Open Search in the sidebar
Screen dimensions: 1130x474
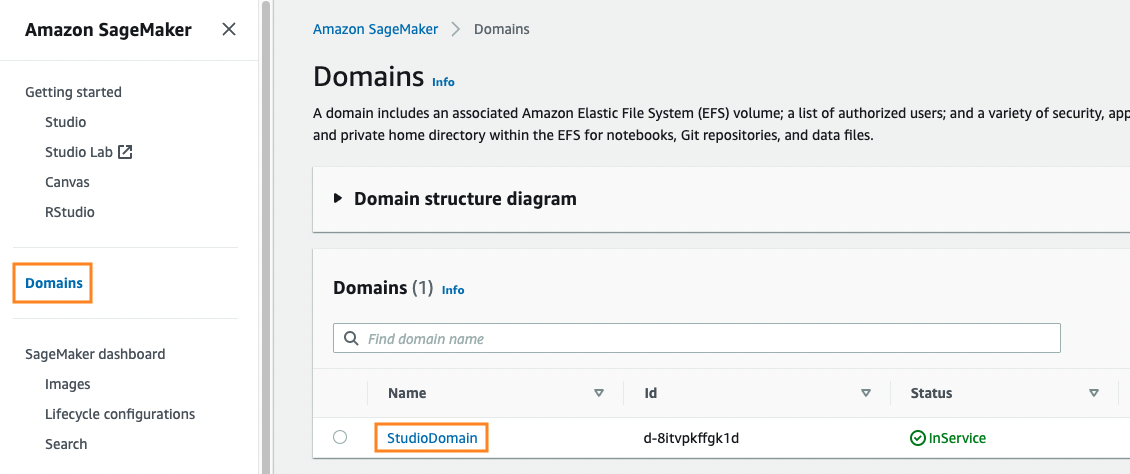[66, 444]
